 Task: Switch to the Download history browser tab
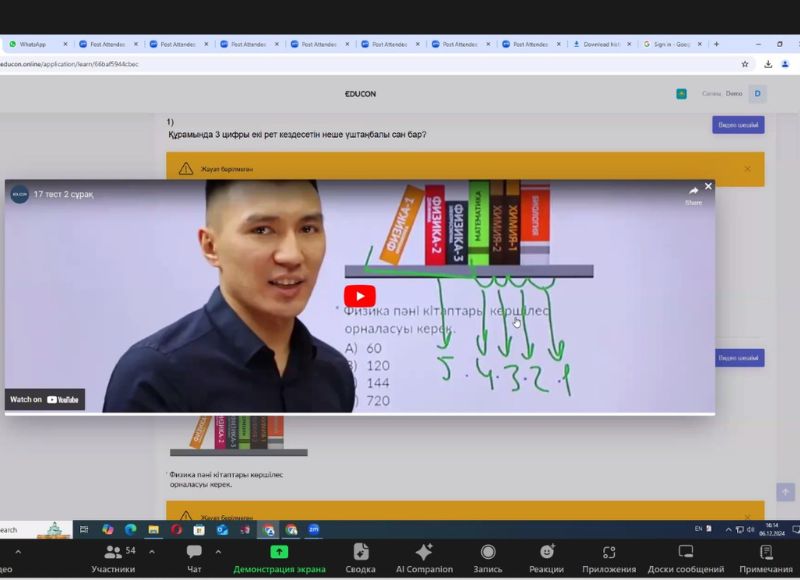603,44
